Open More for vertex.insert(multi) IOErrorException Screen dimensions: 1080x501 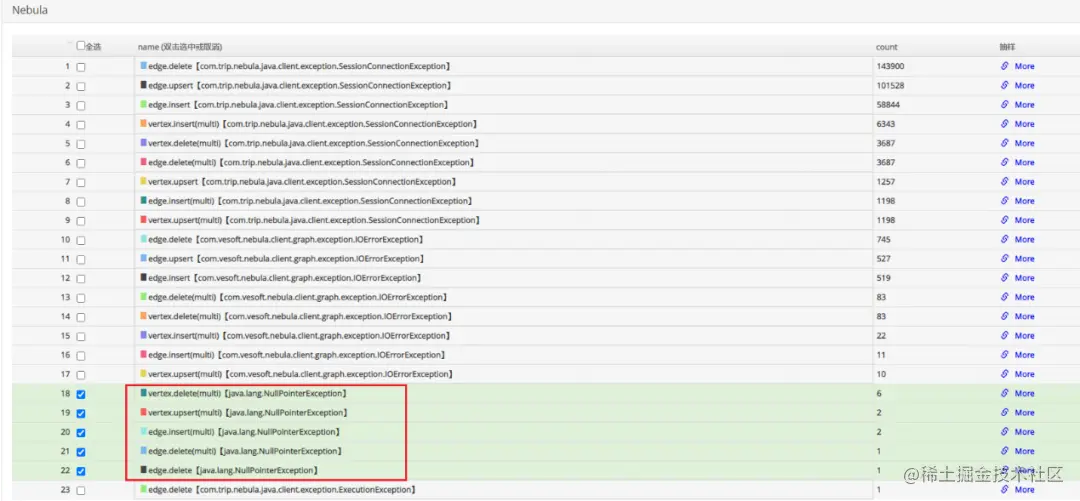1024,336
